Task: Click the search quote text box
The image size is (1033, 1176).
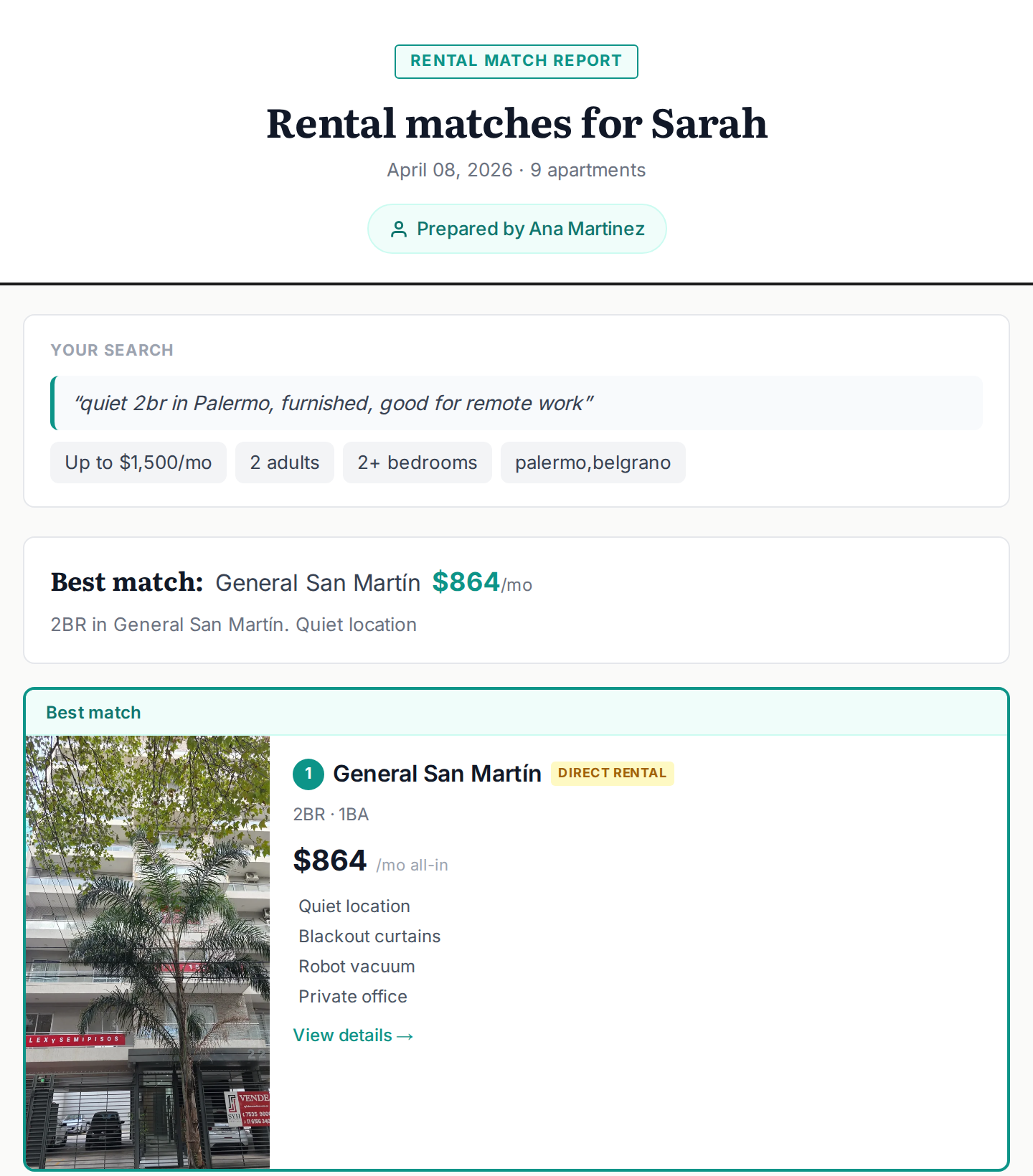Action: (516, 403)
